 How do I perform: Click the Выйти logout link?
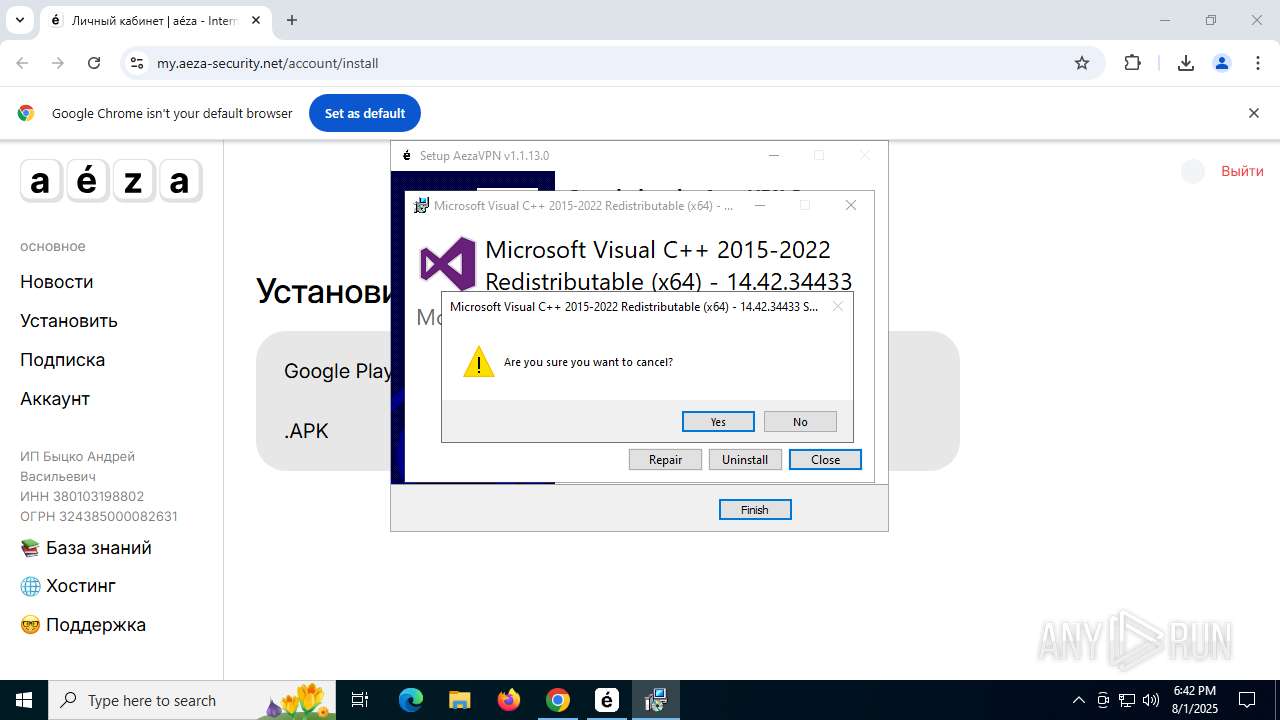point(1242,171)
